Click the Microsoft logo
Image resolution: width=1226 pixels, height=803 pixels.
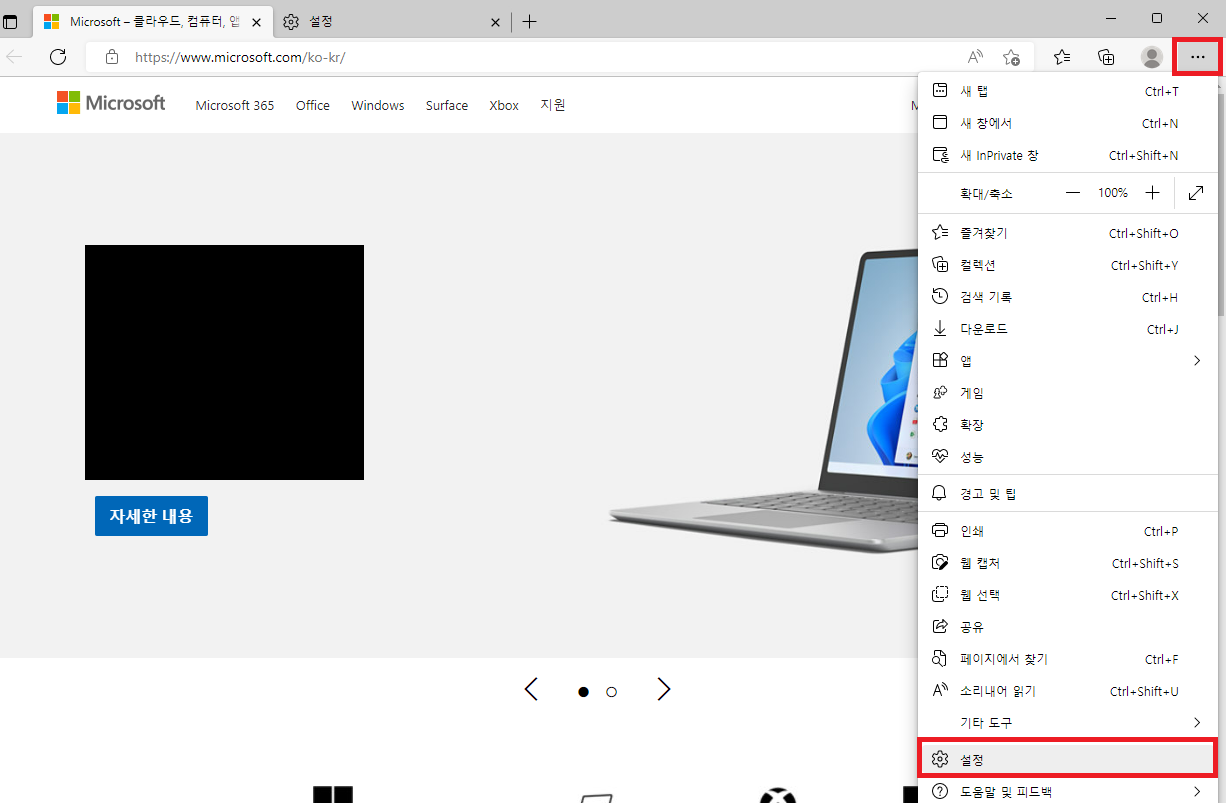point(111,103)
